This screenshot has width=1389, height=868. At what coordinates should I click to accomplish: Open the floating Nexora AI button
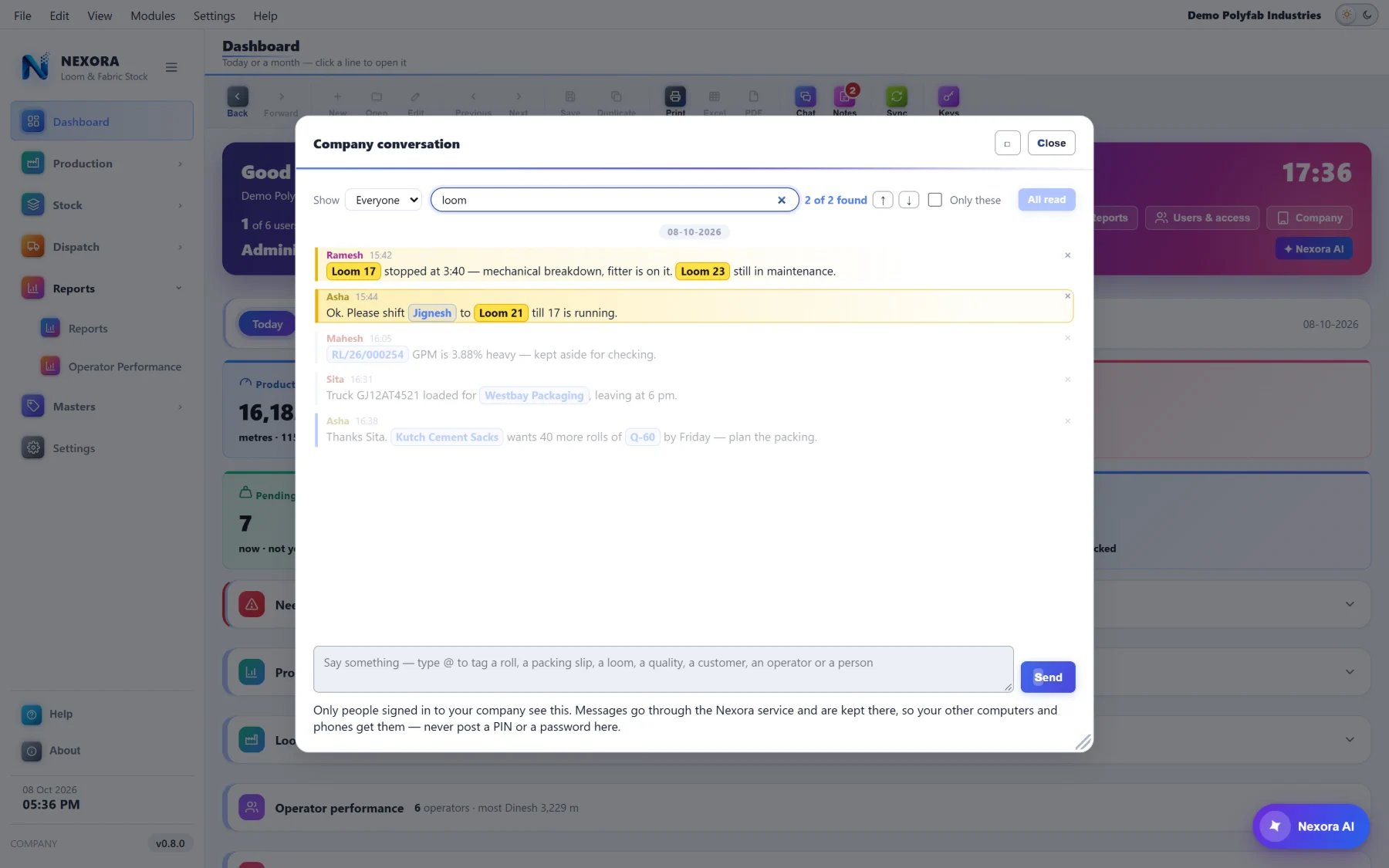tap(1310, 826)
